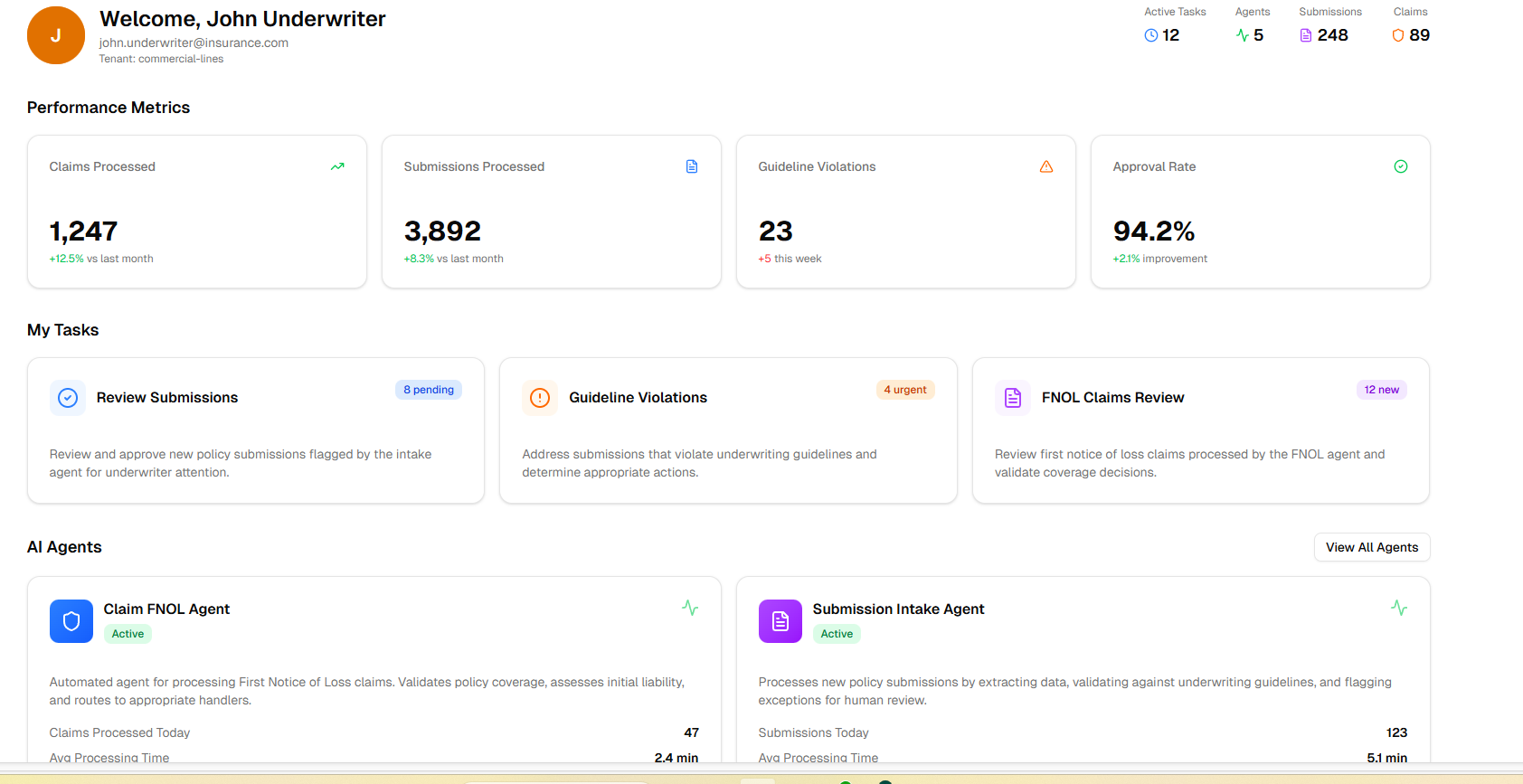
Task: Click the Agents pulse icon in header
Action: pos(1243,35)
